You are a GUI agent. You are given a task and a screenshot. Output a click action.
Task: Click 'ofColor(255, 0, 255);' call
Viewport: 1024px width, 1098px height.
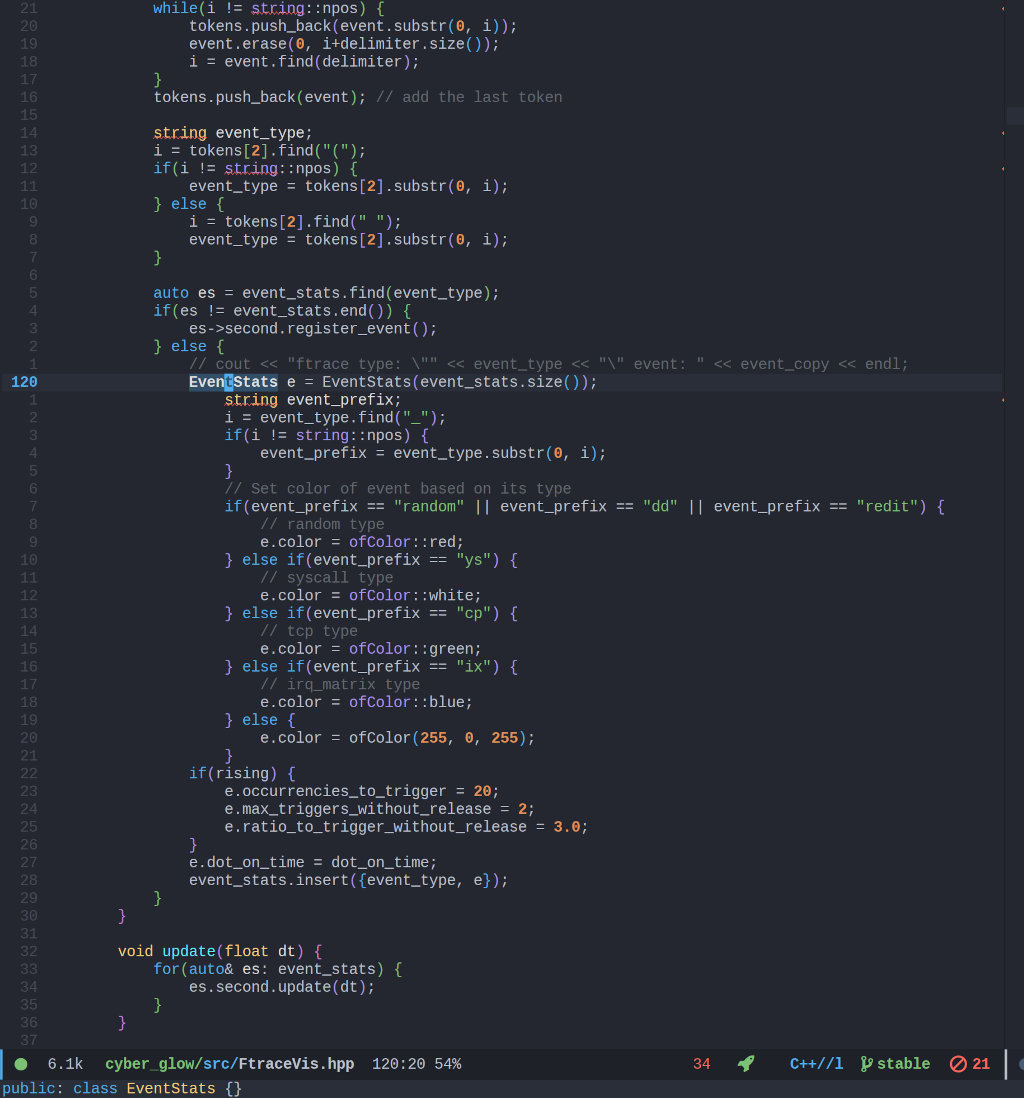point(442,737)
